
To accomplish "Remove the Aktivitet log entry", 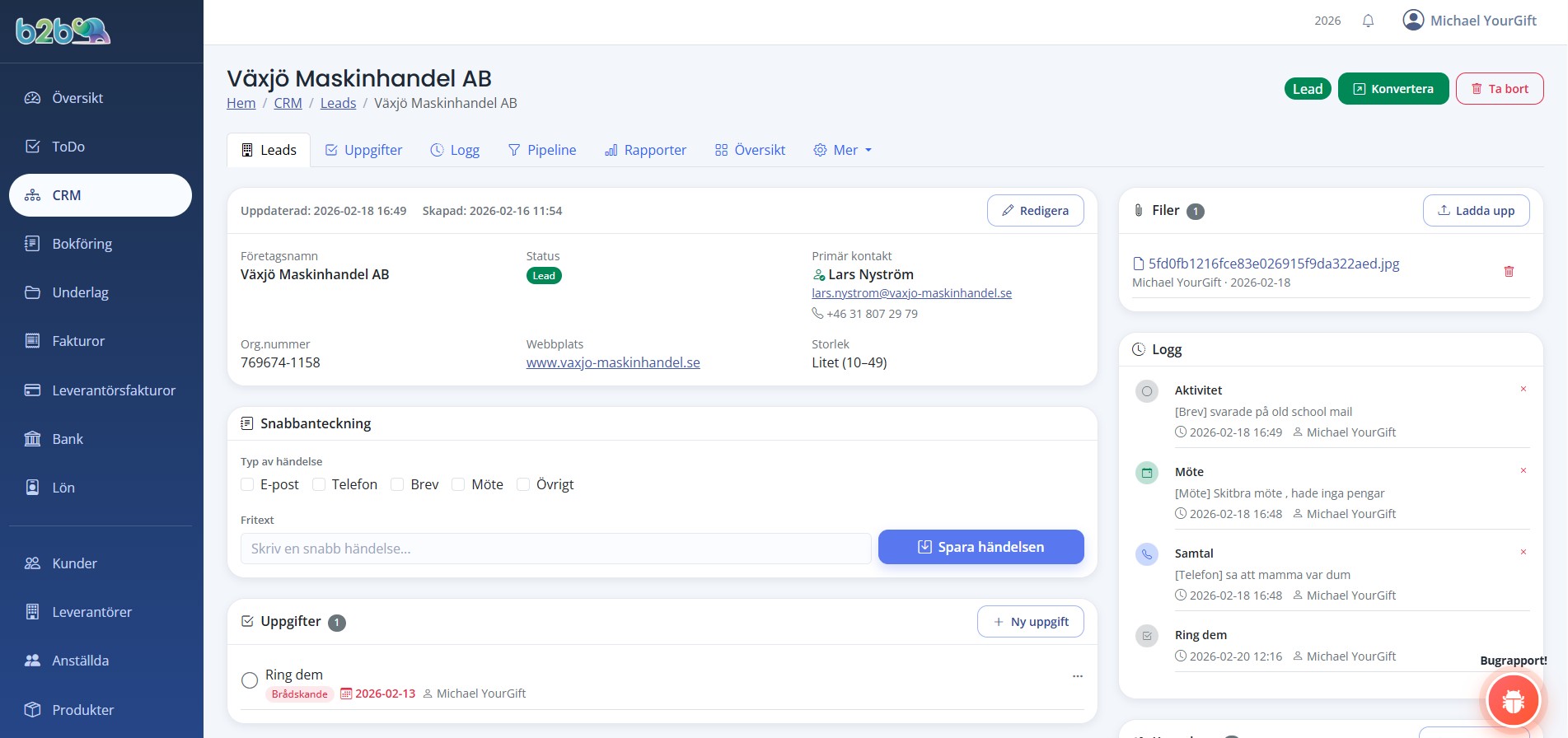I will point(1523,389).
